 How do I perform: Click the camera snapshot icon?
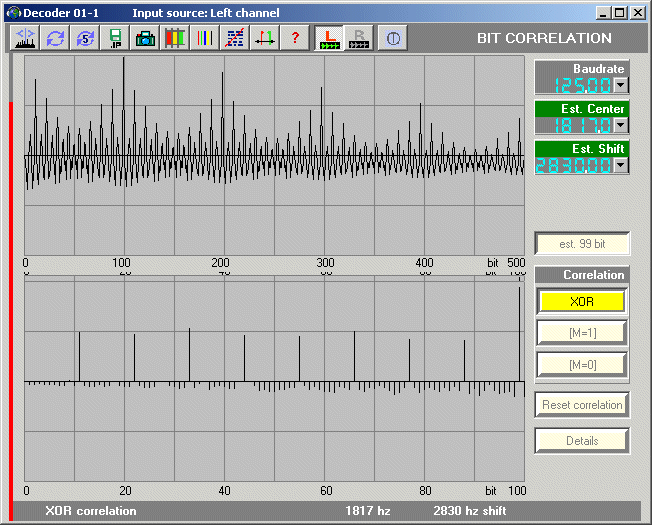tap(145, 38)
